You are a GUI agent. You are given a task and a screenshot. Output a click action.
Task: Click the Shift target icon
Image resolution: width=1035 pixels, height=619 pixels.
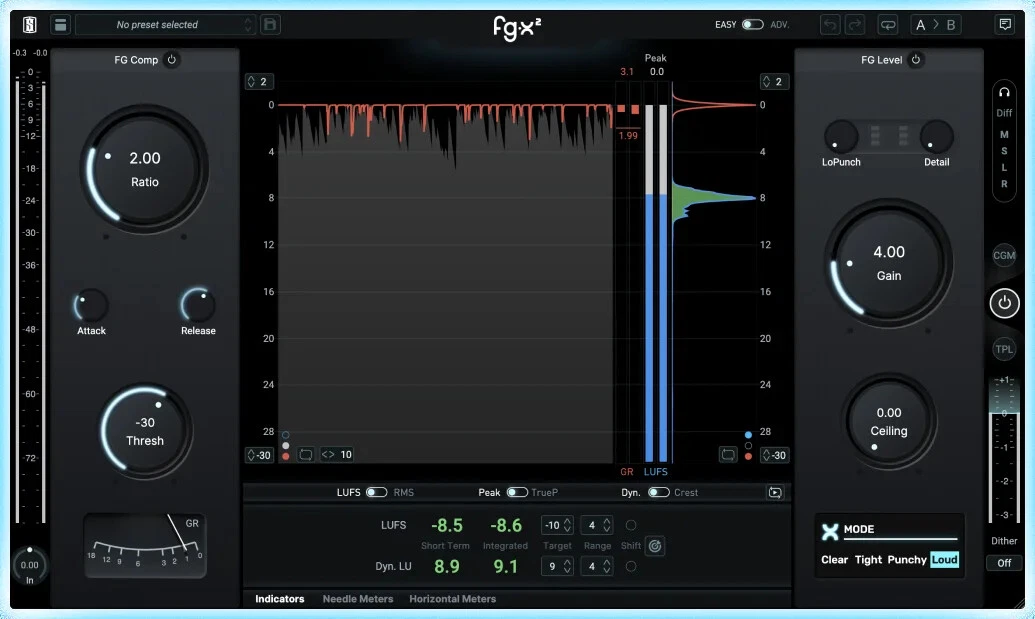655,546
